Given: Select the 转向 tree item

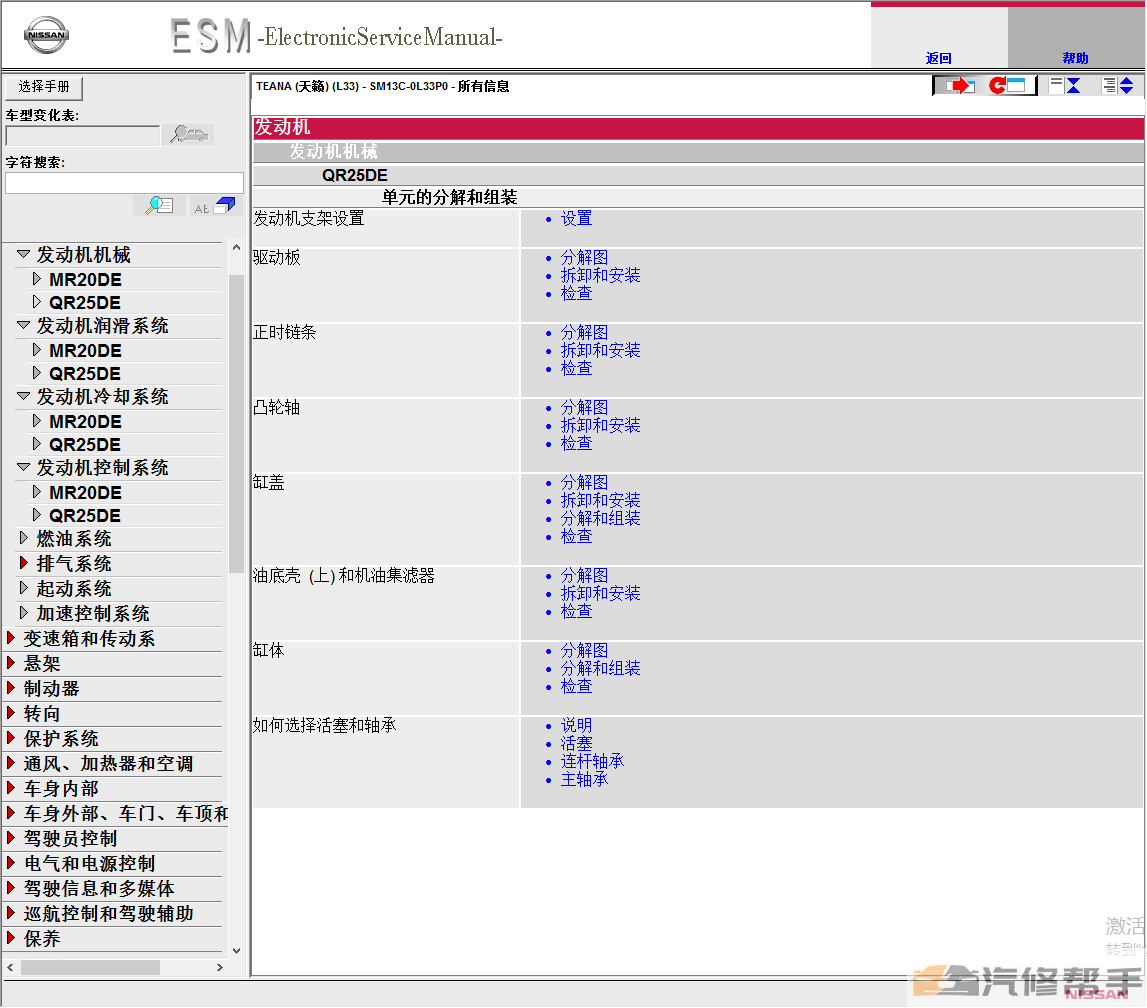Looking at the screenshot, I should point(42,713).
